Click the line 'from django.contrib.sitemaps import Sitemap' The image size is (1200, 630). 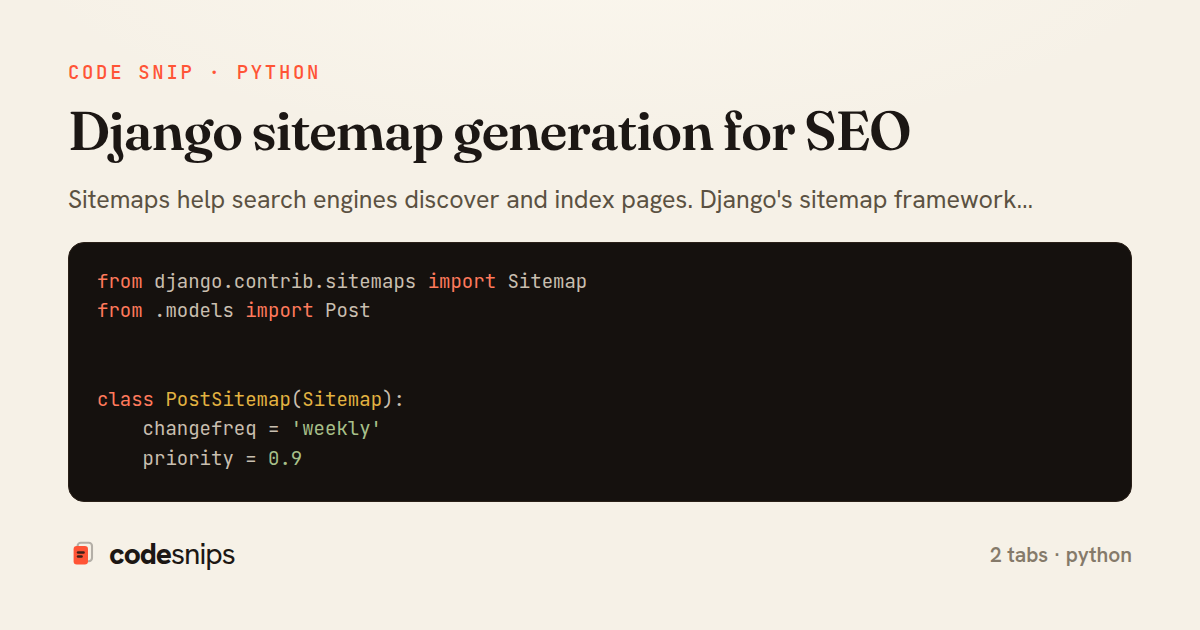(342, 282)
